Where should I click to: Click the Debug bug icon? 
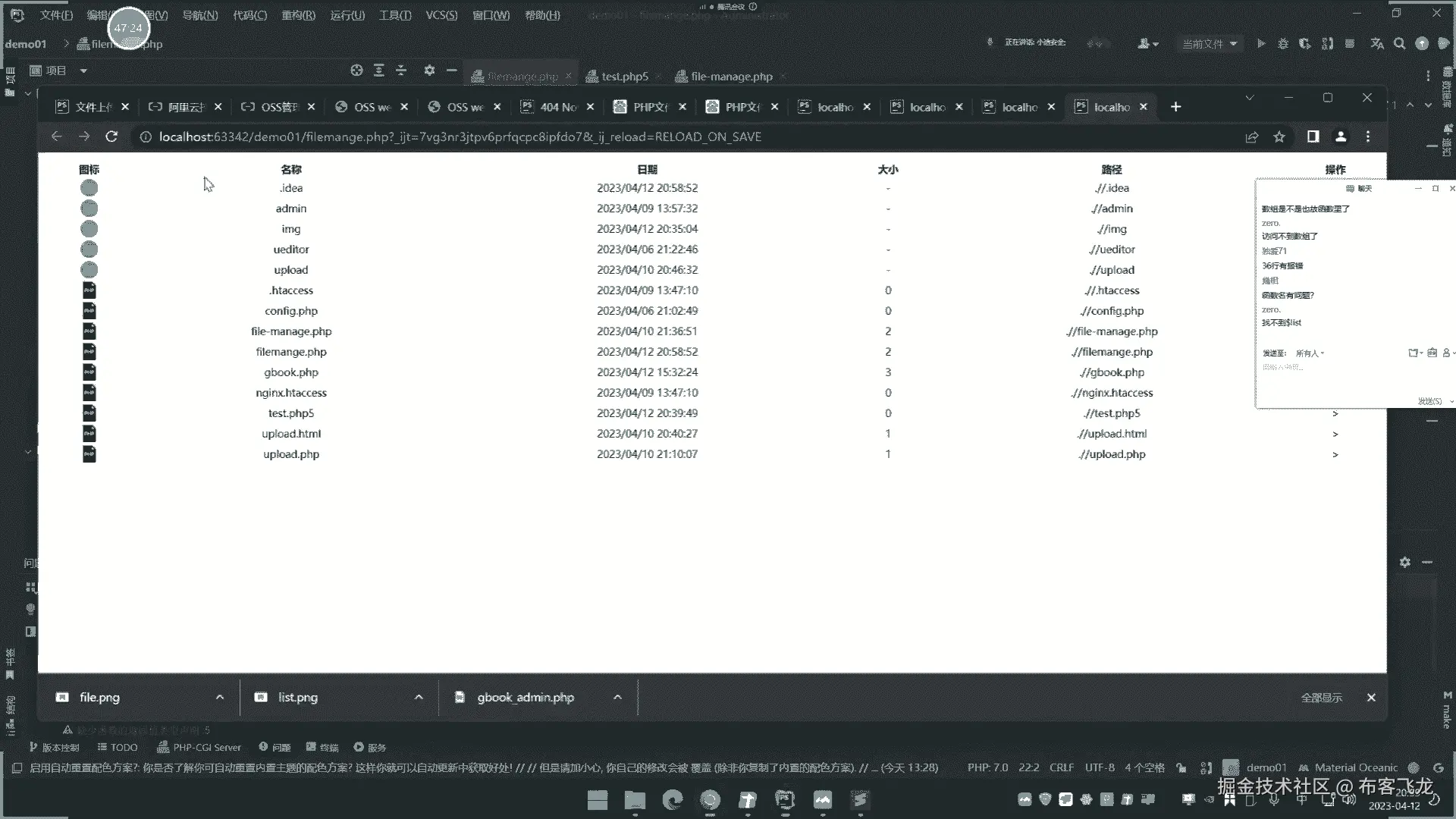click(x=1282, y=44)
